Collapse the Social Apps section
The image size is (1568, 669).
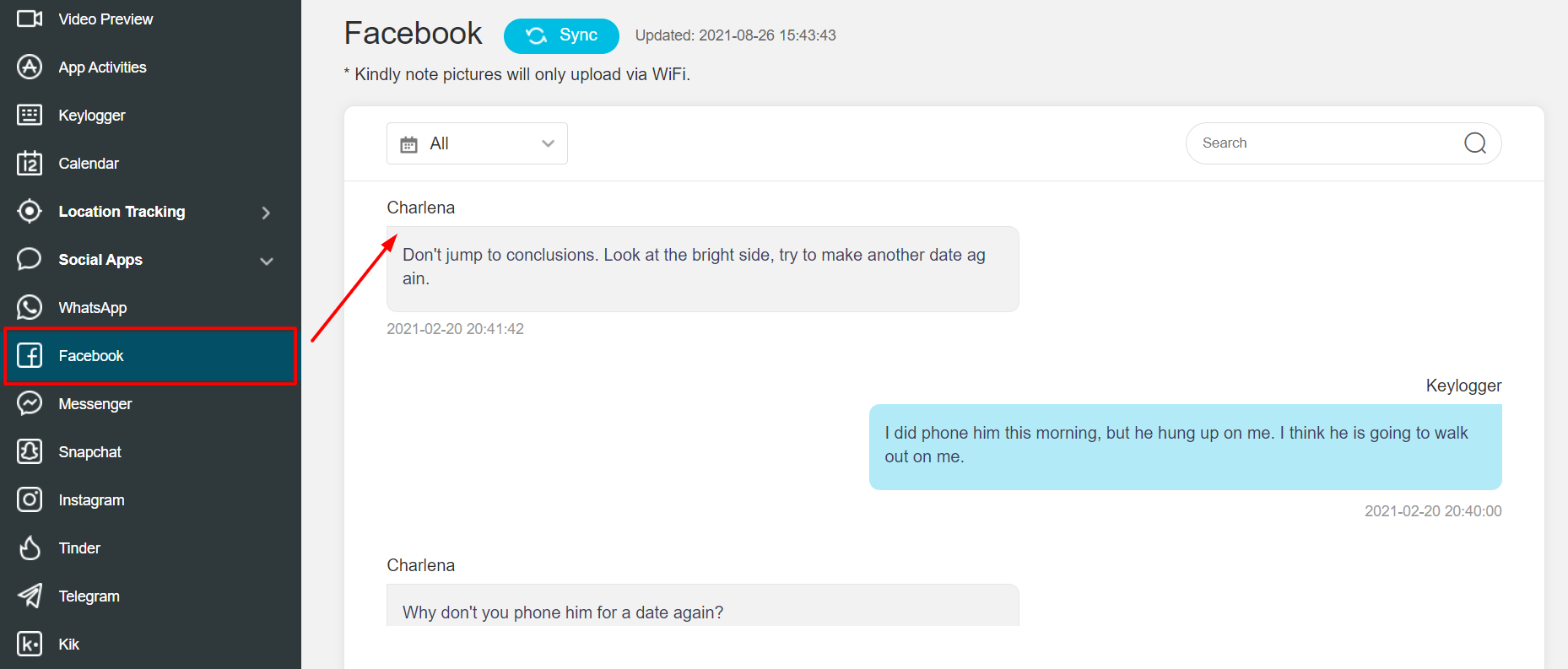tap(267, 261)
